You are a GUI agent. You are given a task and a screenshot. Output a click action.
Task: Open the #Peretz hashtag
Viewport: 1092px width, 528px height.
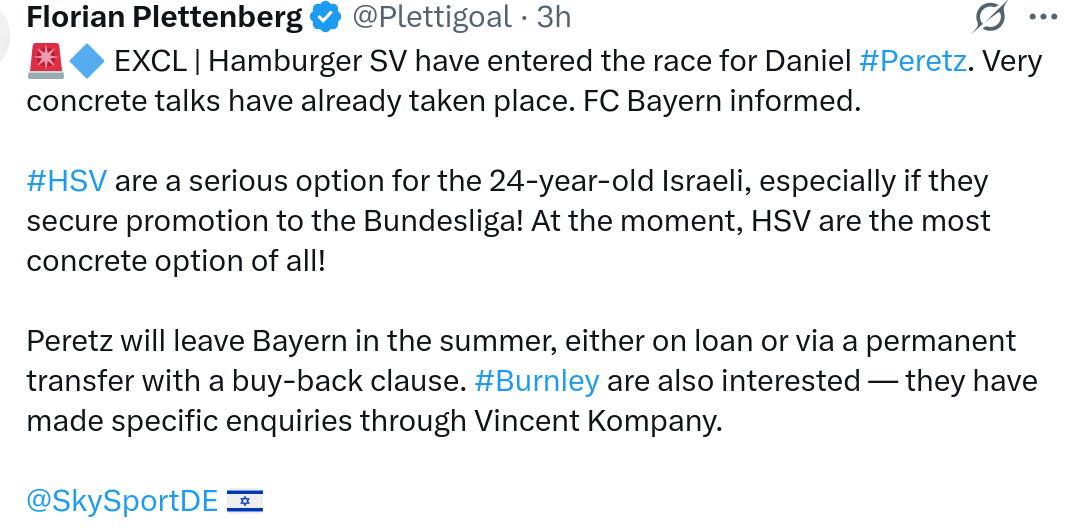[913, 62]
